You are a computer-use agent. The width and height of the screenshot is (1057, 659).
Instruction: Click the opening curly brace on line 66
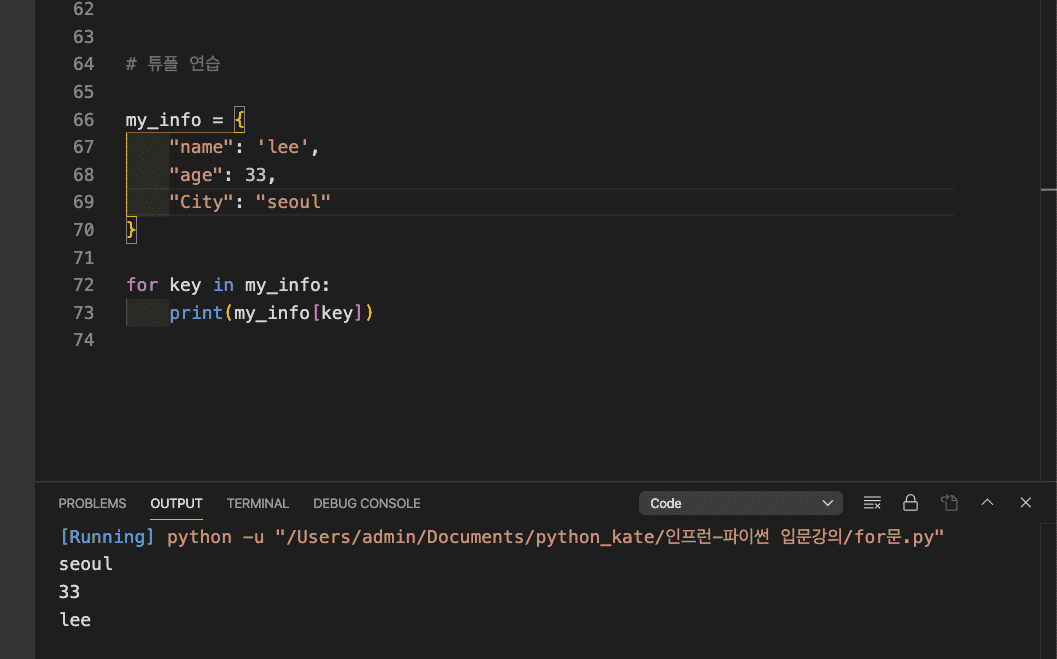(239, 120)
